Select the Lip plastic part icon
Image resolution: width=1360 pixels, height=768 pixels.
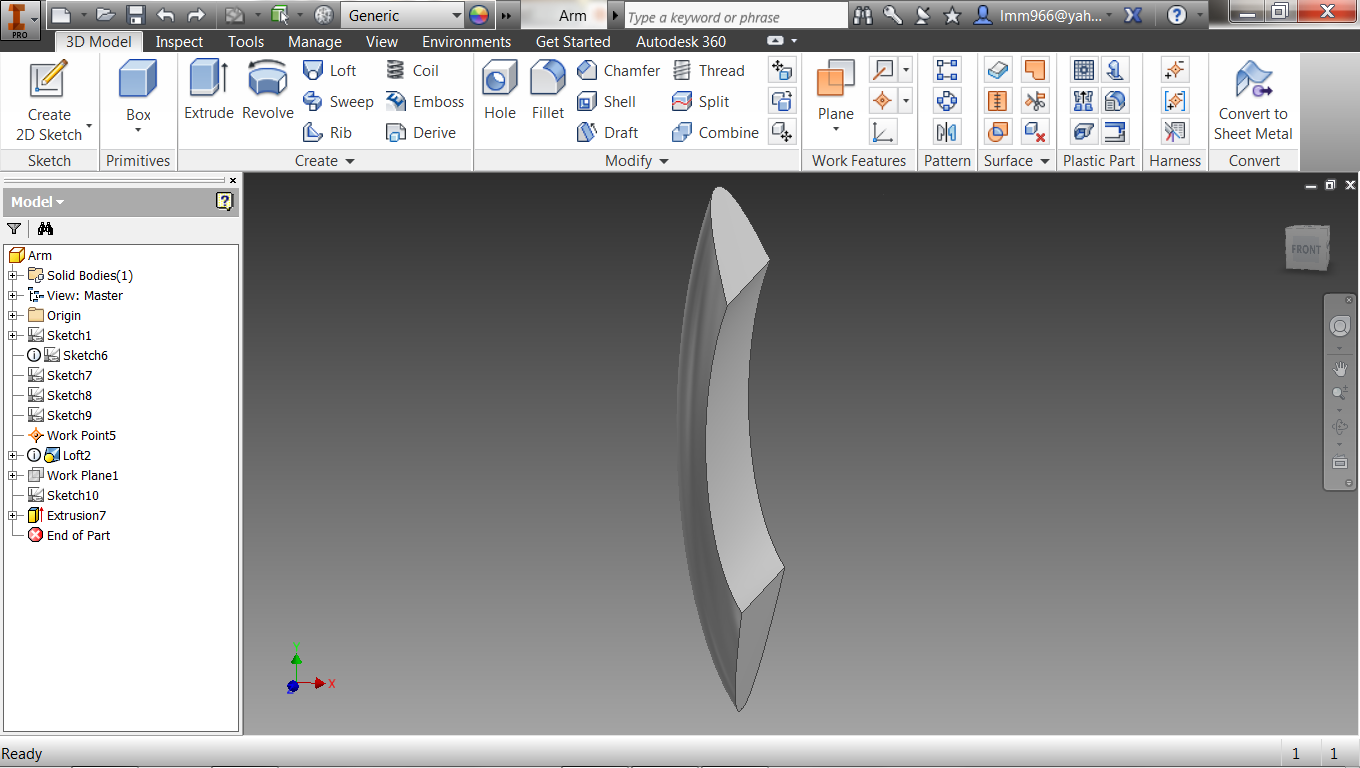(x=1116, y=132)
